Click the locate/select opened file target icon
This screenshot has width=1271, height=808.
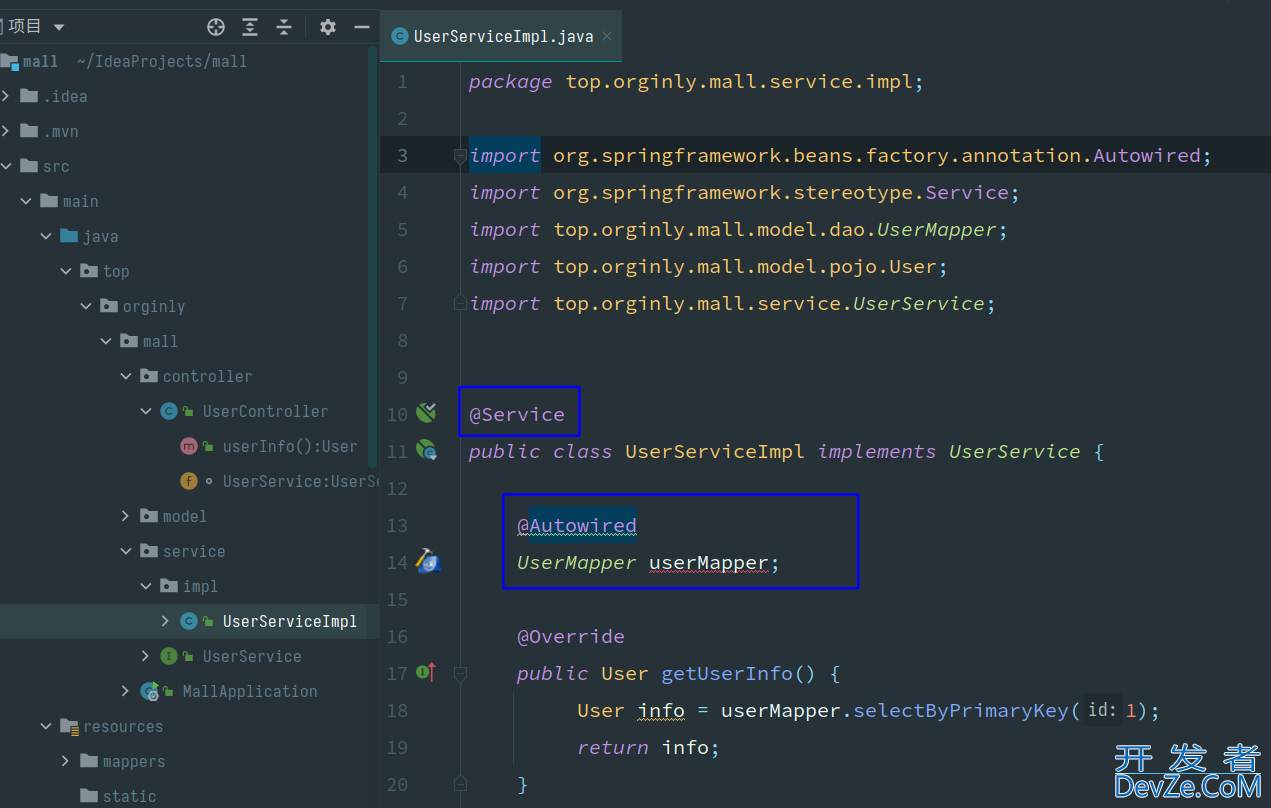pos(216,27)
